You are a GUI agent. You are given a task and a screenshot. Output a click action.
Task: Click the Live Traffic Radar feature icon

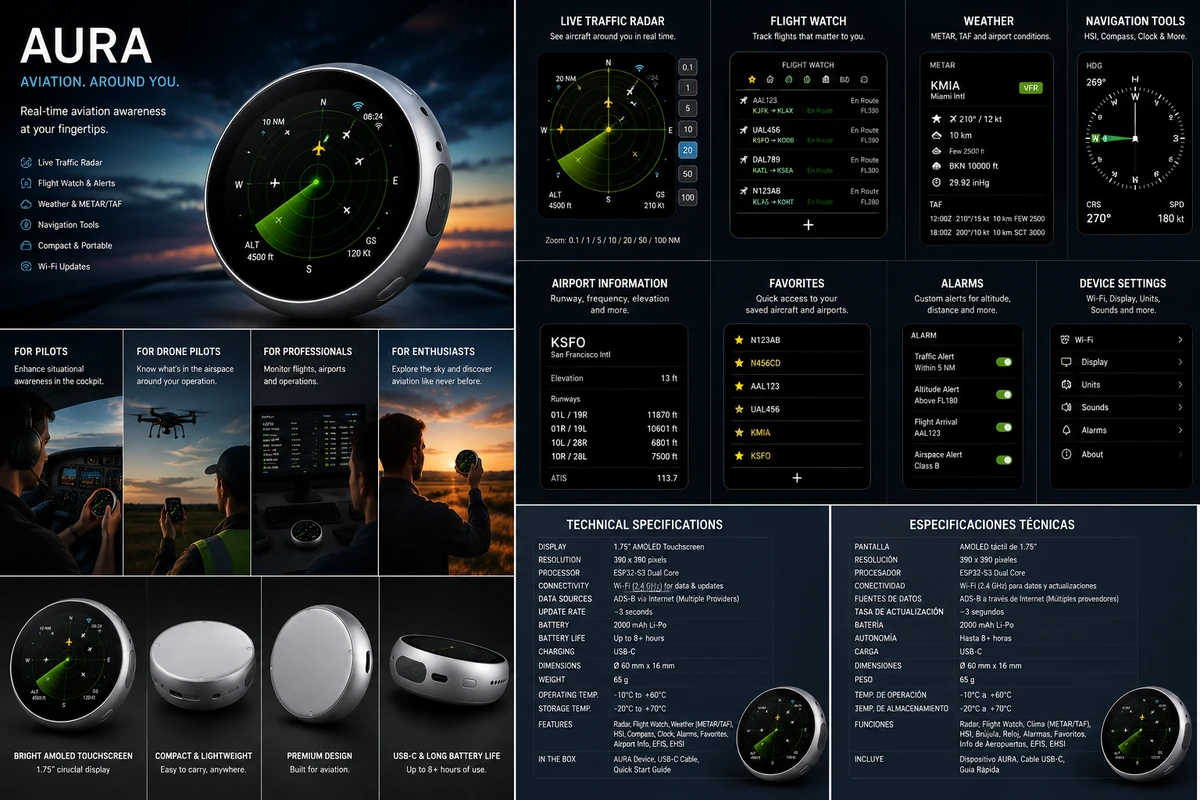coord(26,162)
